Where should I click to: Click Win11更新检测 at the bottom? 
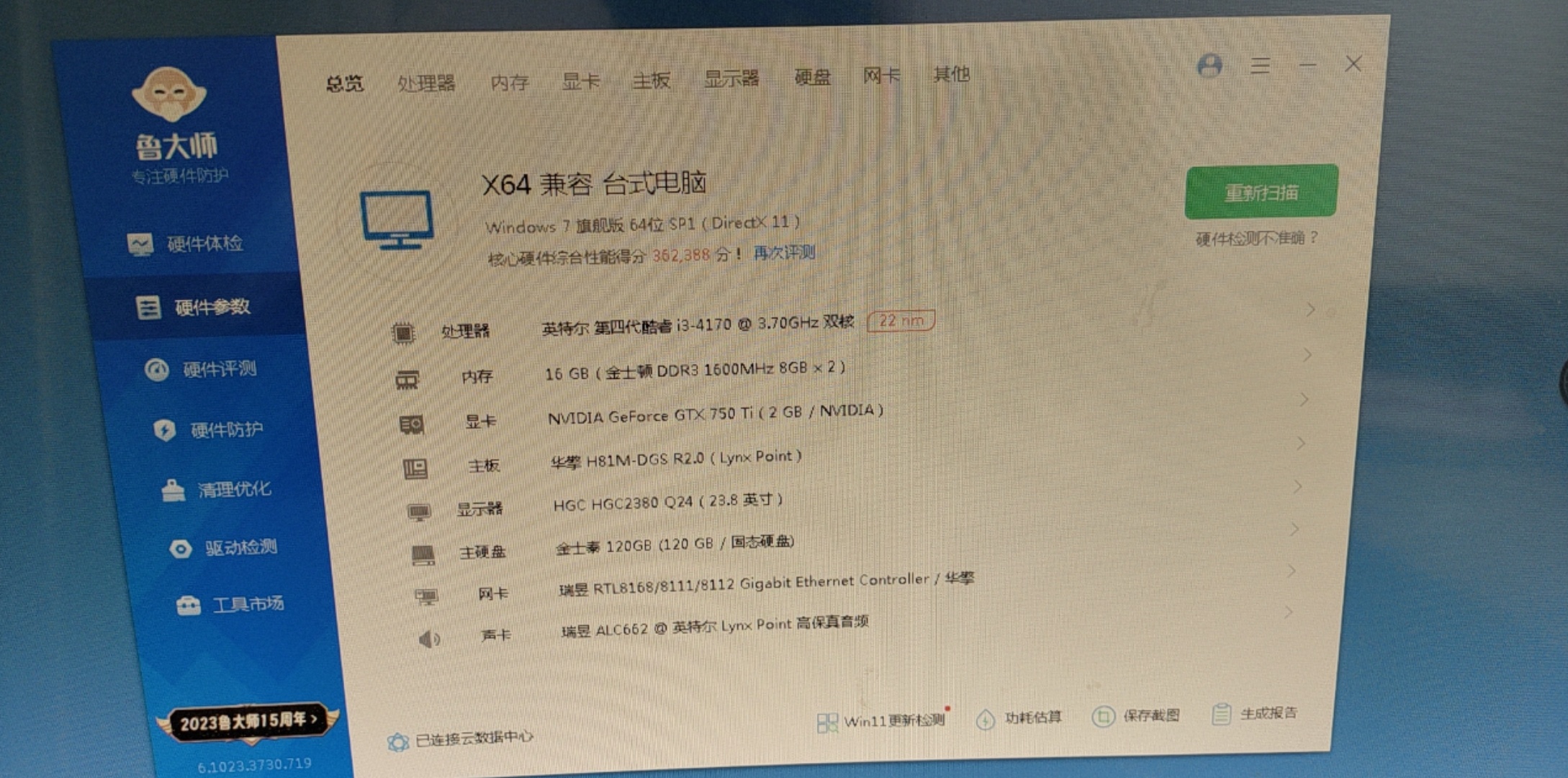[882, 720]
